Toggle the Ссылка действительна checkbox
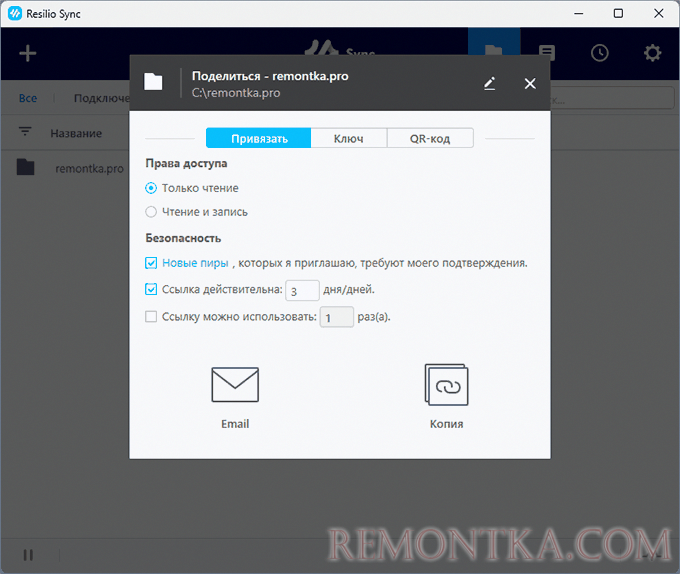Image resolution: width=680 pixels, height=574 pixels. (x=151, y=289)
